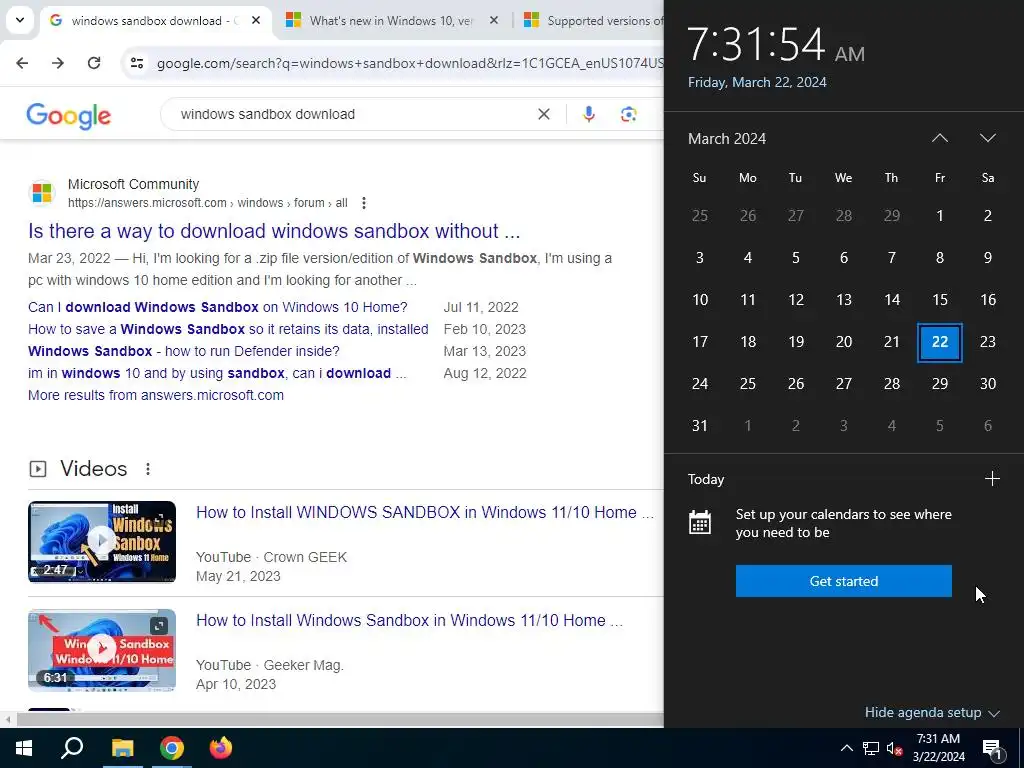This screenshot has height=768, width=1024.
Task: Go to next month in calendar
Action: coord(987,138)
